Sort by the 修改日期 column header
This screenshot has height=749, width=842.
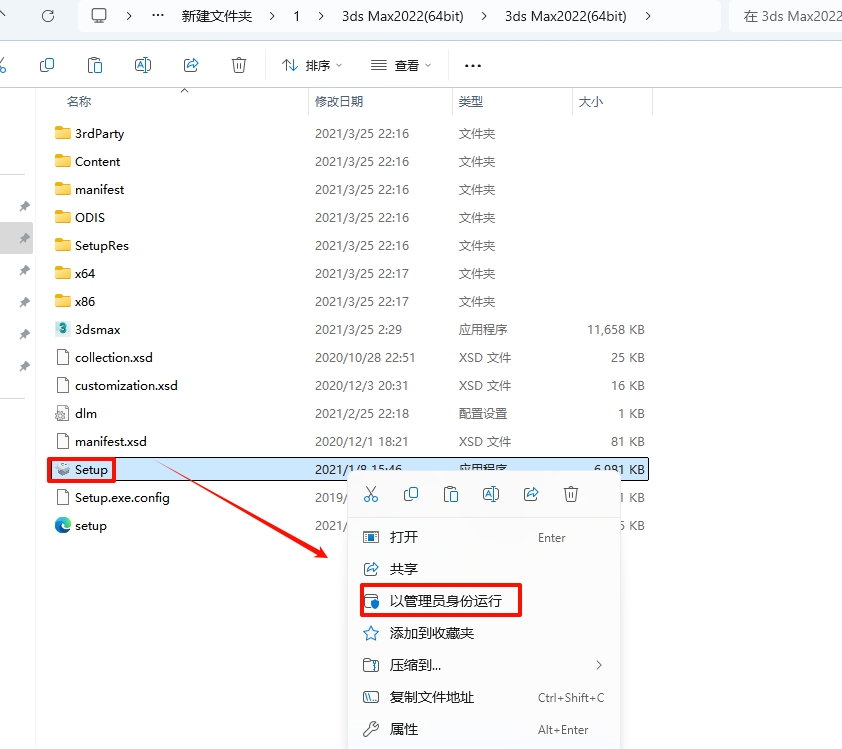[340, 101]
